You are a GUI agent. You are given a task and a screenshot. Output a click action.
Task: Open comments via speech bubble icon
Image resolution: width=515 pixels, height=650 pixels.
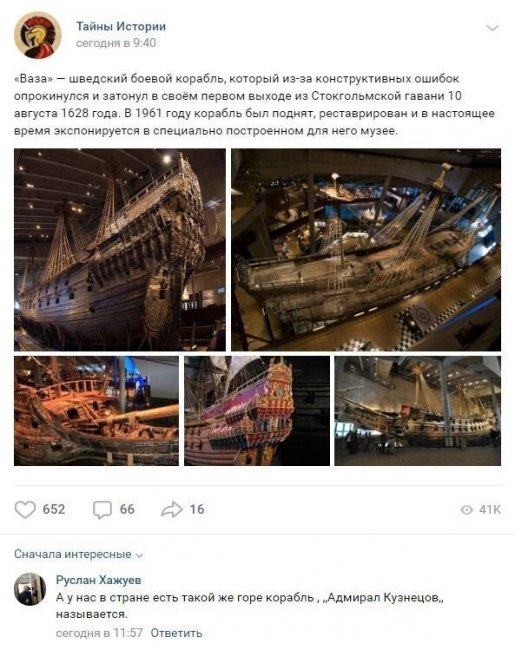(x=102, y=509)
